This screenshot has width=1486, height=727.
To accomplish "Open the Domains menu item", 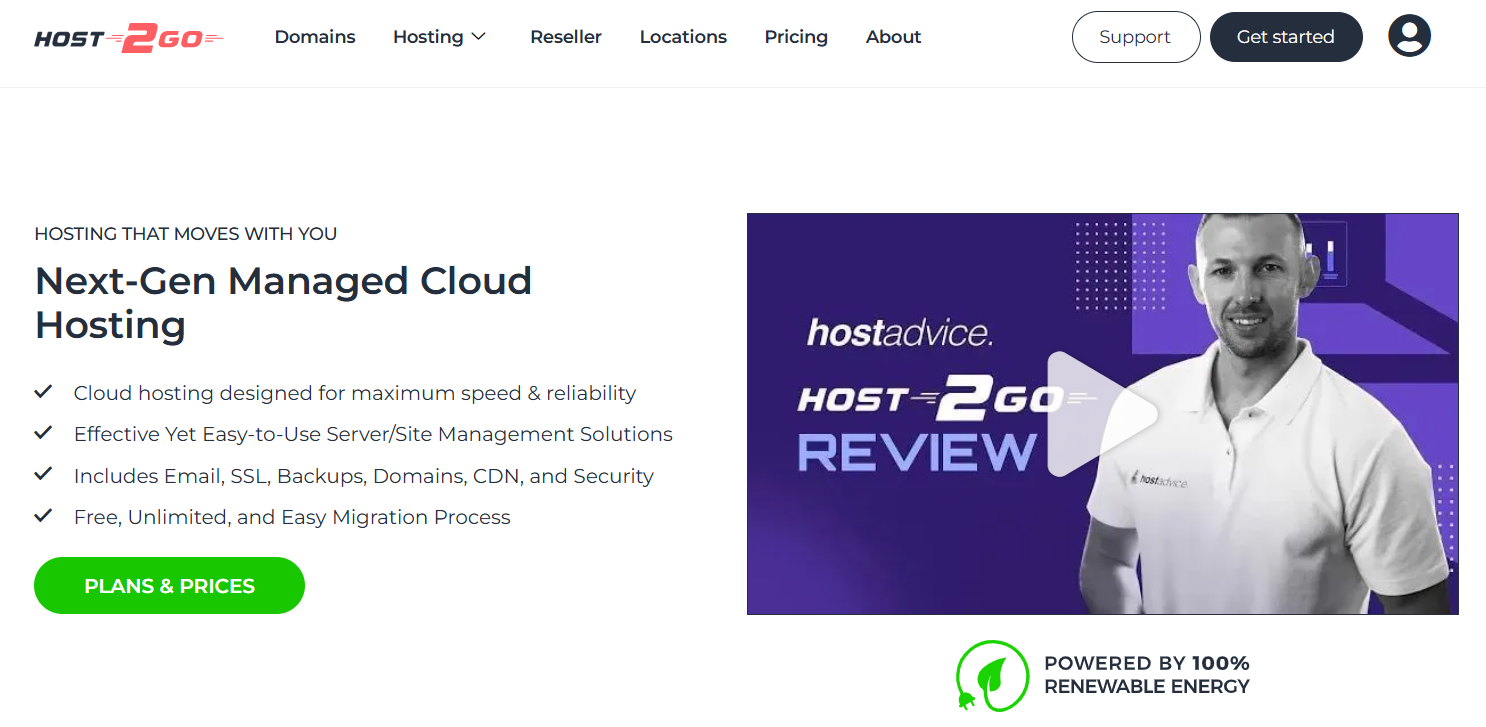I will coord(315,37).
